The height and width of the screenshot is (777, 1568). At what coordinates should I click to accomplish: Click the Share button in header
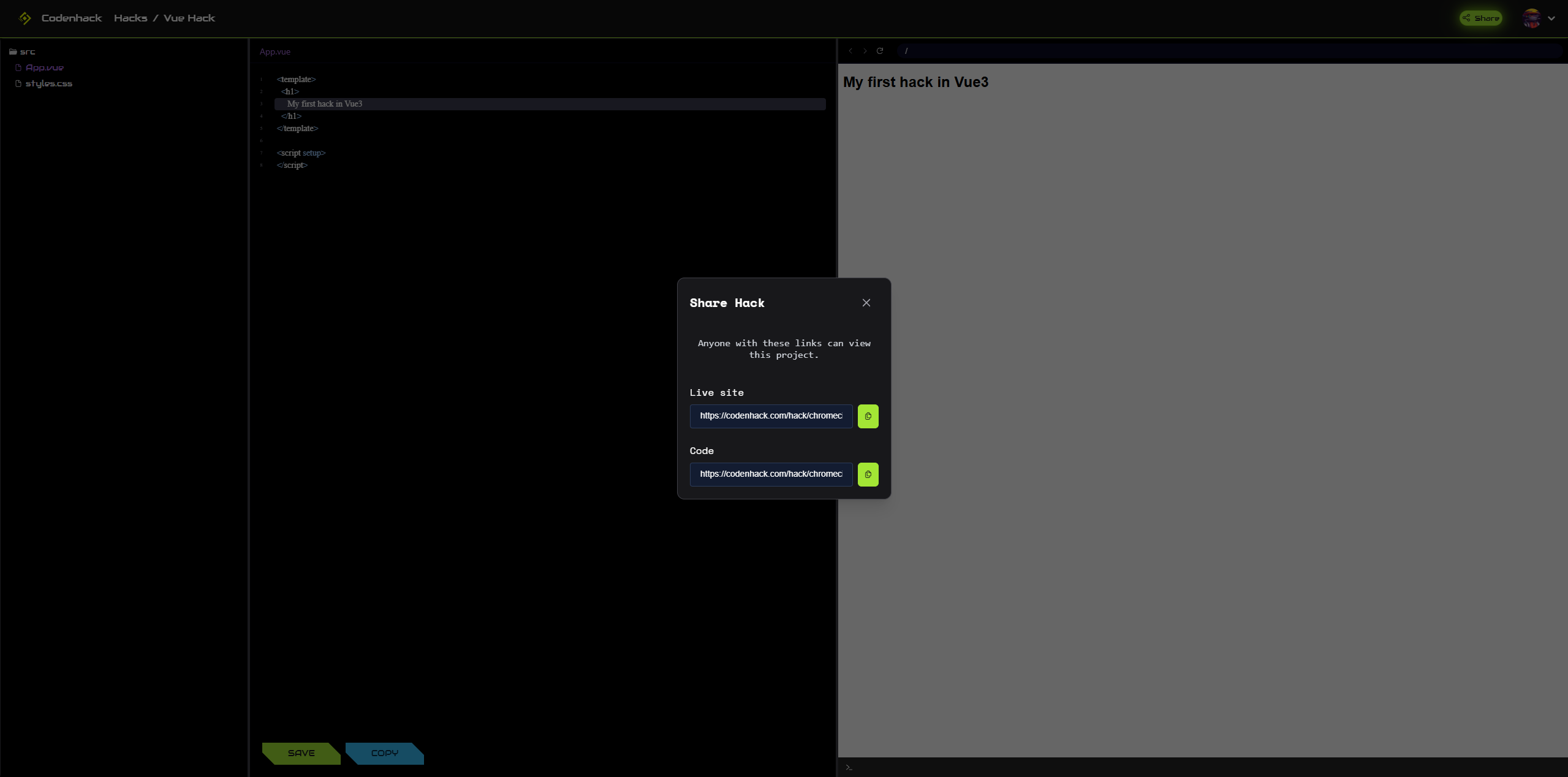(x=1480, y=18)
